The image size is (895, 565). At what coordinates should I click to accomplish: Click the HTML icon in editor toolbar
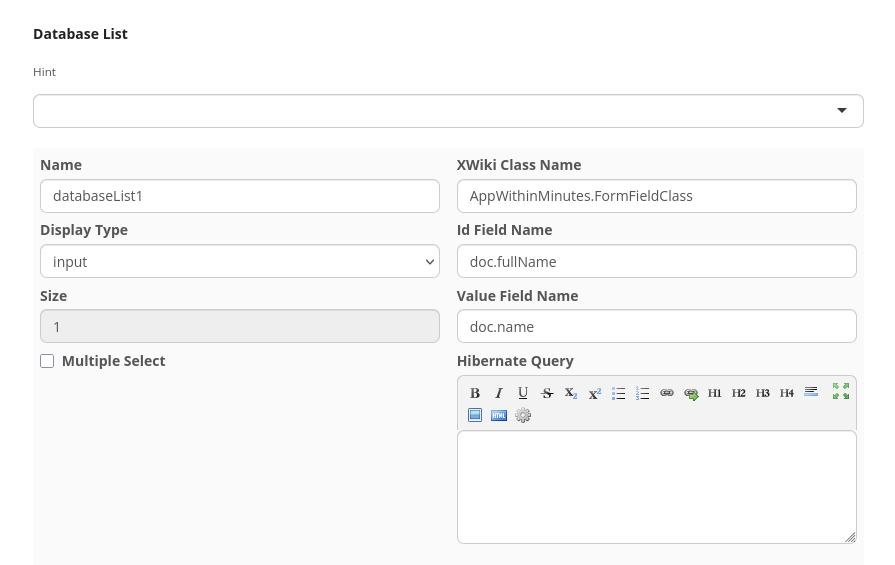(x=499, y=415)
